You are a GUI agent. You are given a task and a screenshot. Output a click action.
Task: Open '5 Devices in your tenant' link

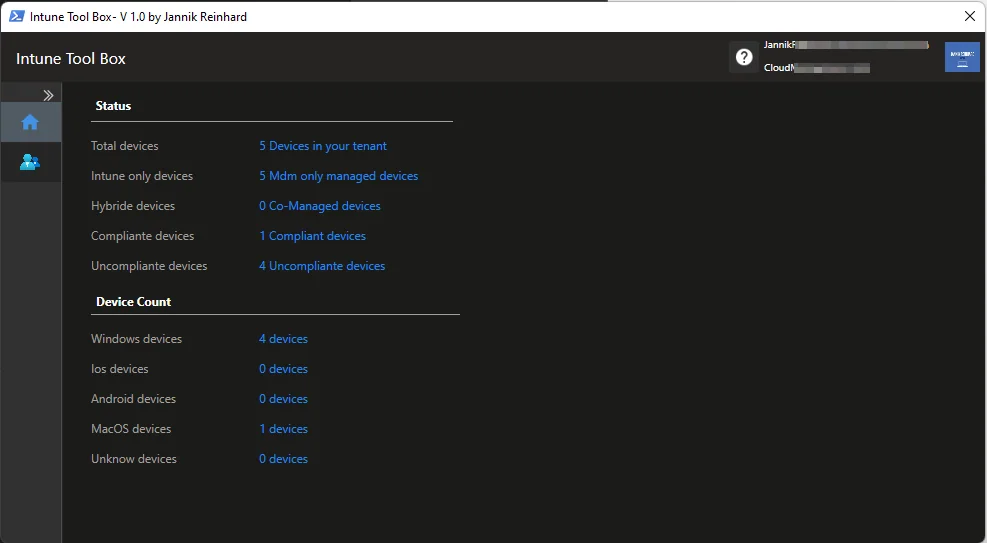(323, 146)
